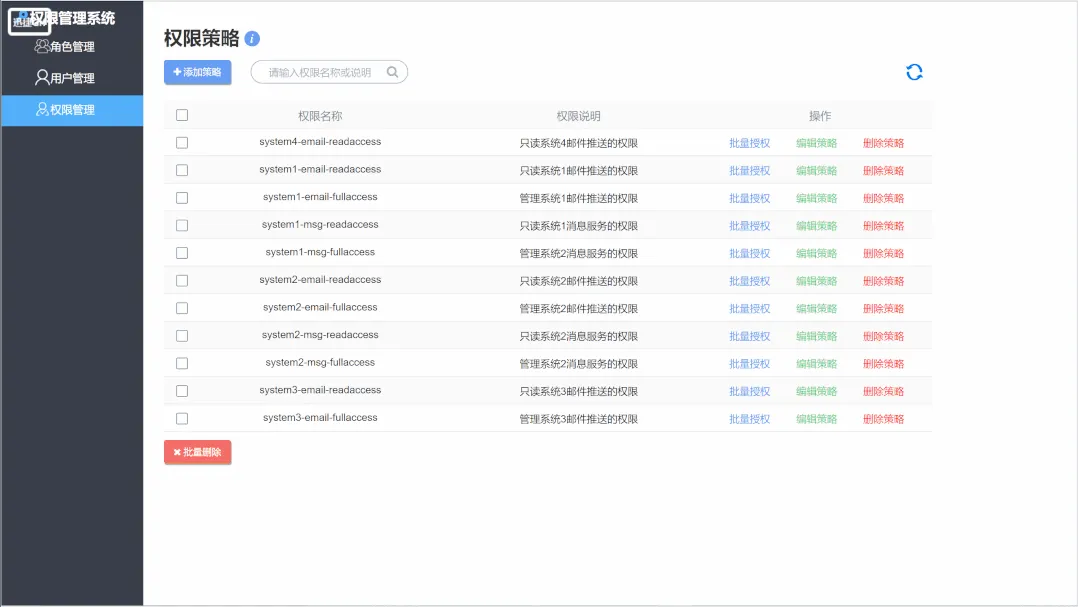This screenshot has height=607, width=1078.
Task: Click 删除策略 for system2-email-readaccess
Action: coord(883,280)
